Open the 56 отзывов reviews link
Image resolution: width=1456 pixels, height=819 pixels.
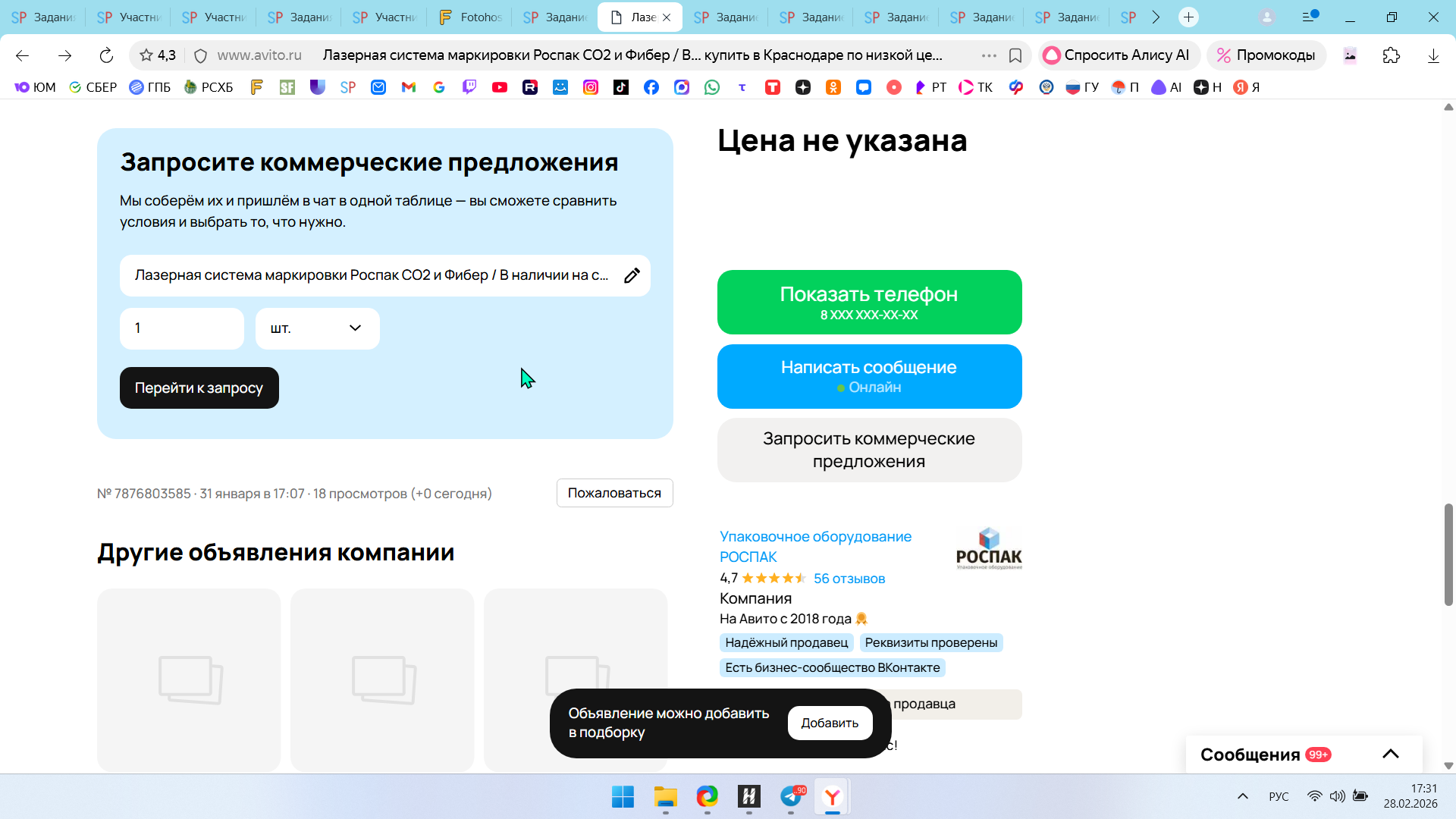[x=849, y=579]
